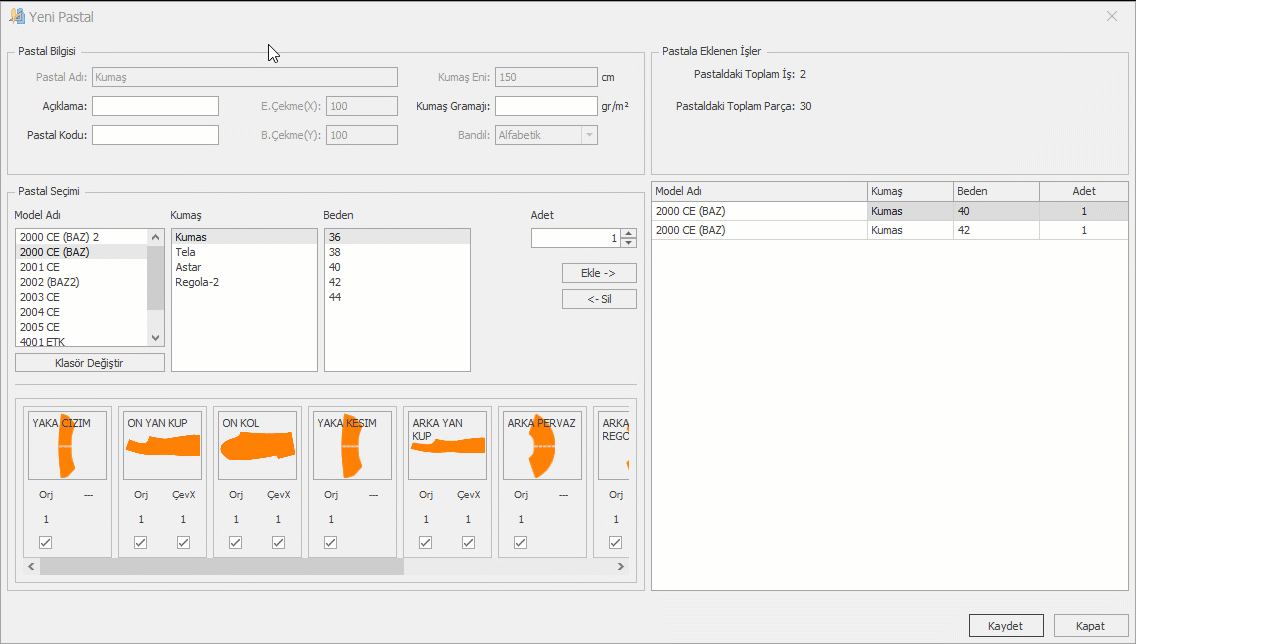This screenshot has height=644, width=1270.
Task: Click the Ekle -> button
Action: pyautogui.click(x=599, y=273)
